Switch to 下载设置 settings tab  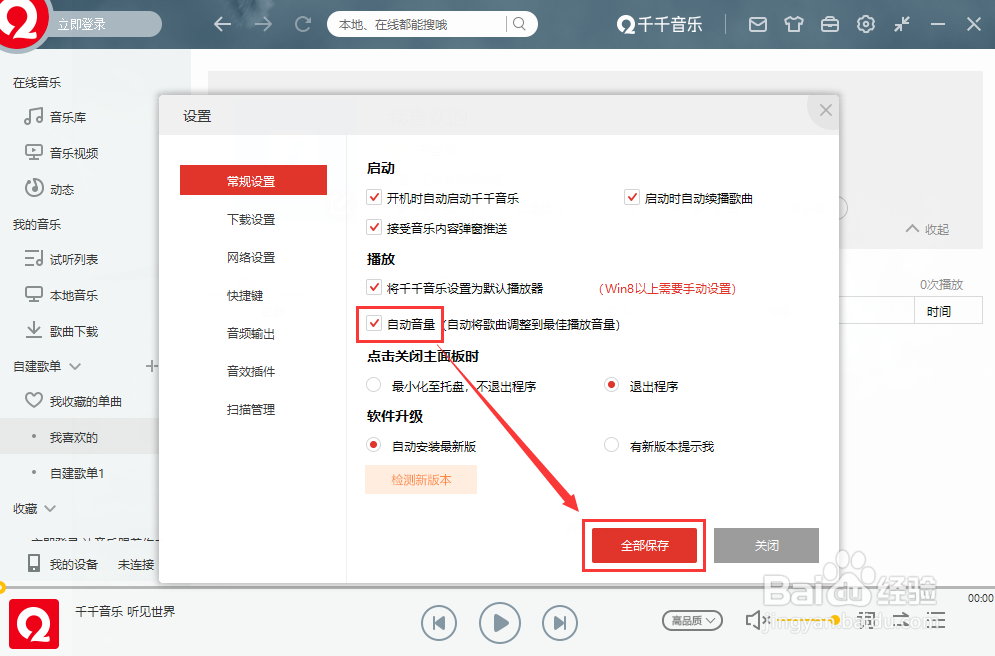click(253, 219)
